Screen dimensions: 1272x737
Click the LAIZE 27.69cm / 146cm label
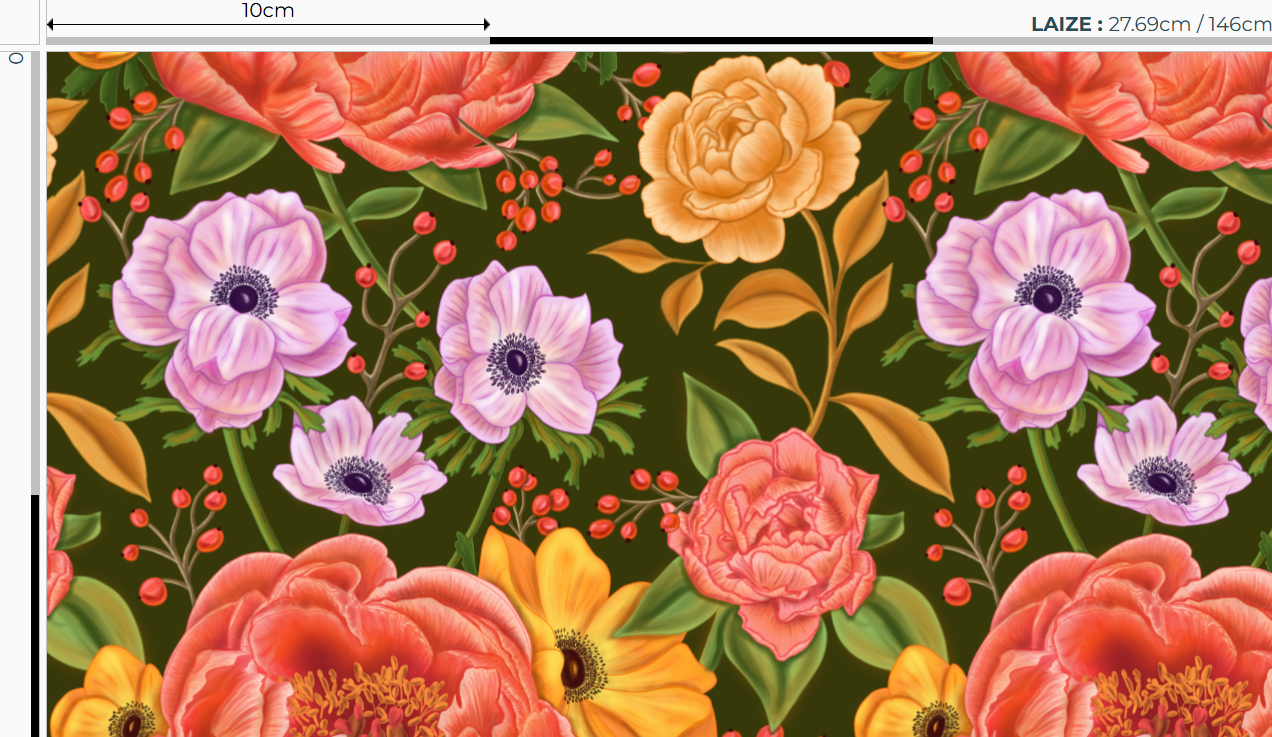pyautogui.click(x=1151, y=24)
